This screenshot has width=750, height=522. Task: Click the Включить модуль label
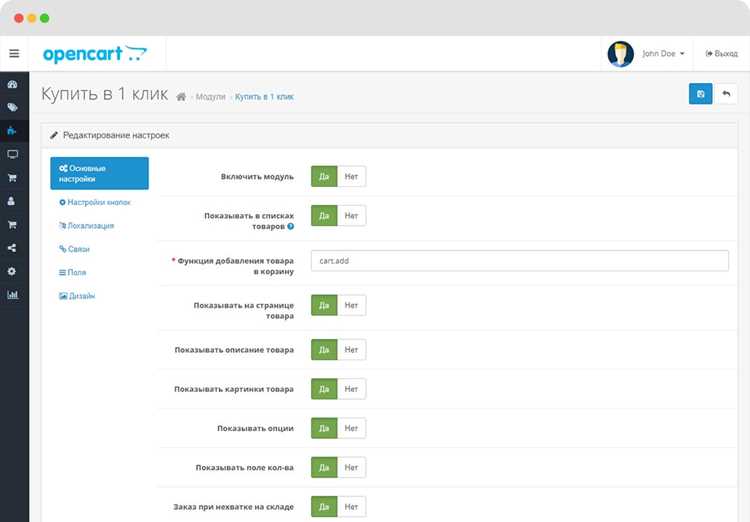(x=257, y=177)
